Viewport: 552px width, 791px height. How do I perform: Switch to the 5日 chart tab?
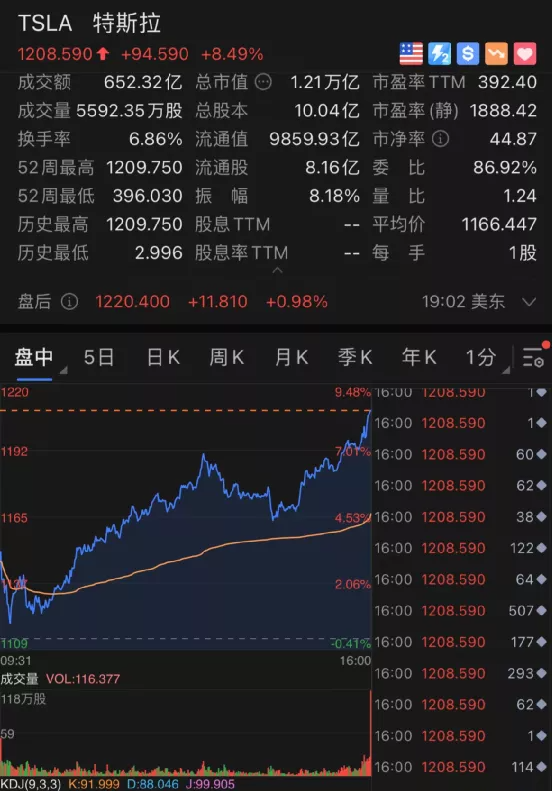(x=99, y=358)
